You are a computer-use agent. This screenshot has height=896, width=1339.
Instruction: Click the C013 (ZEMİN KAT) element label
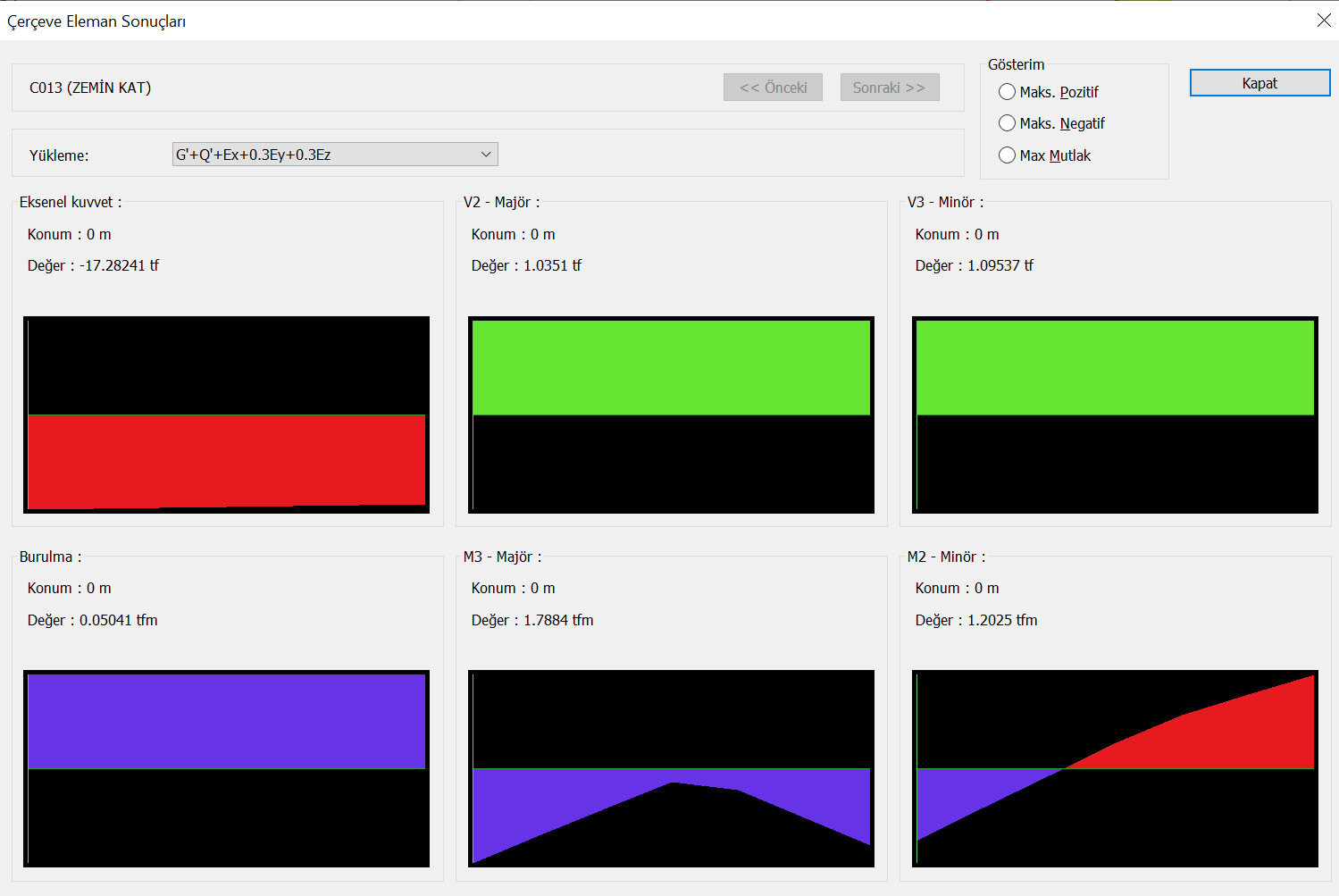click(x=90, y=88)
